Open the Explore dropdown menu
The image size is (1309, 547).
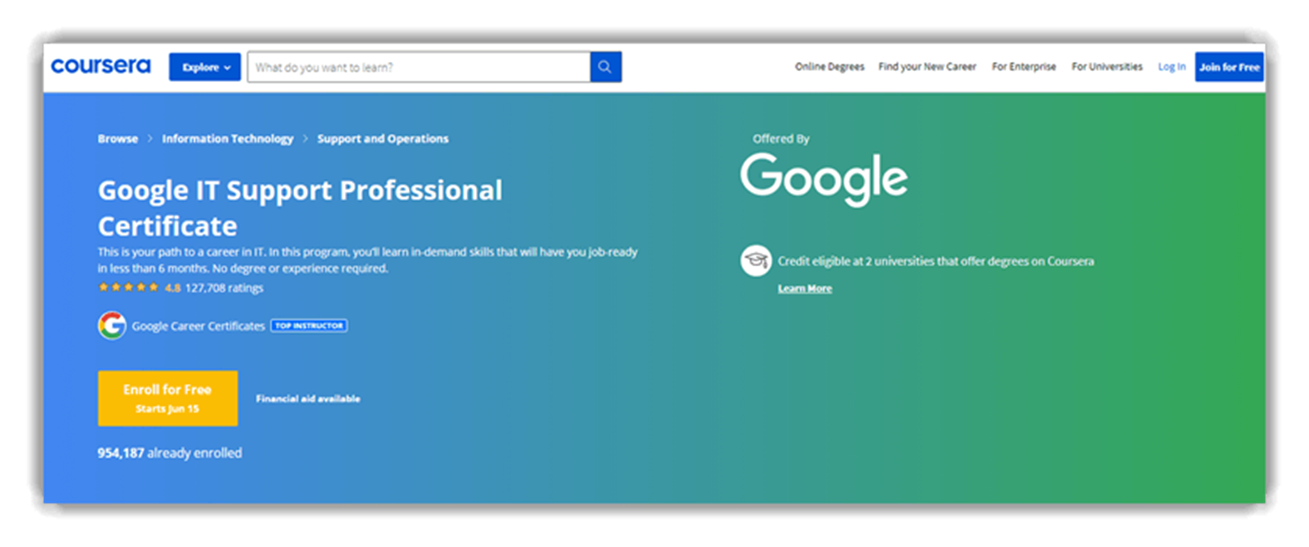[x=205, y=67]
